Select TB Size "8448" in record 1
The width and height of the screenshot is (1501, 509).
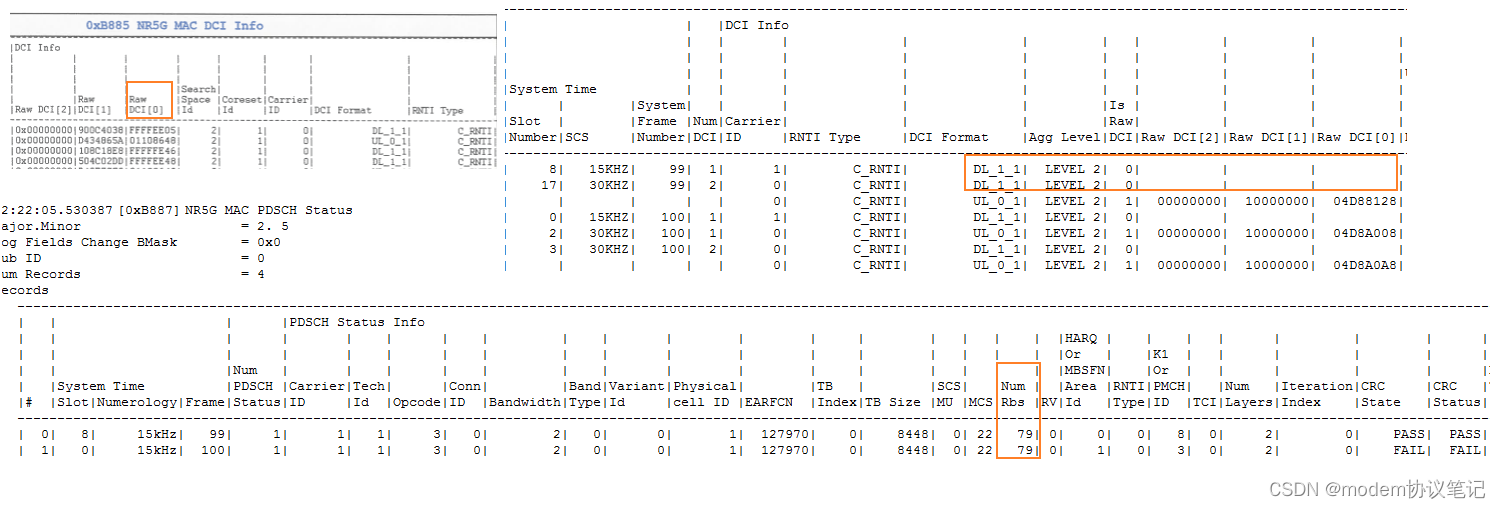tap(913, 450)
